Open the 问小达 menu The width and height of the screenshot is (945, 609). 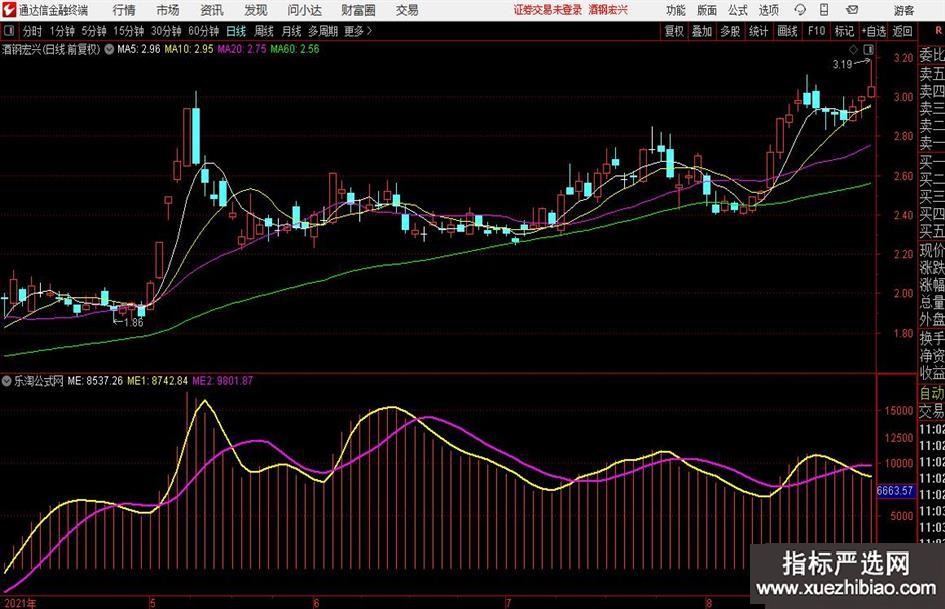(304, 10)
